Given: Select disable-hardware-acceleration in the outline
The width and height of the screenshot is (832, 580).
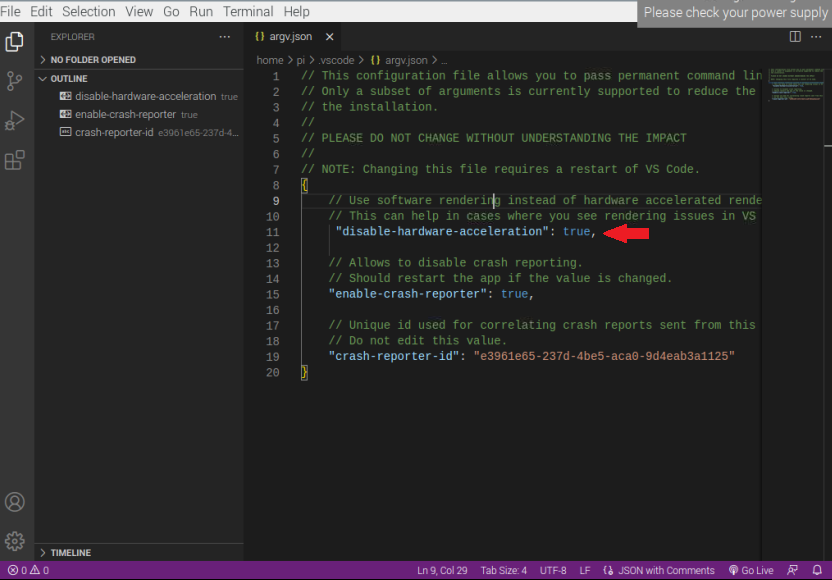Looking at the screenshot, I should coord(145,97).
